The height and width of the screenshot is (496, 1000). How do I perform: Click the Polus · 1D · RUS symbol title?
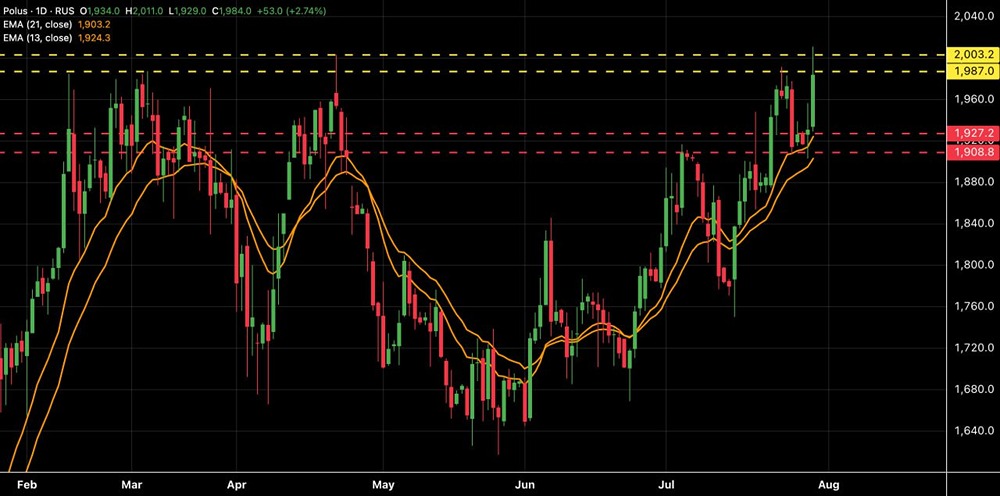38,11
